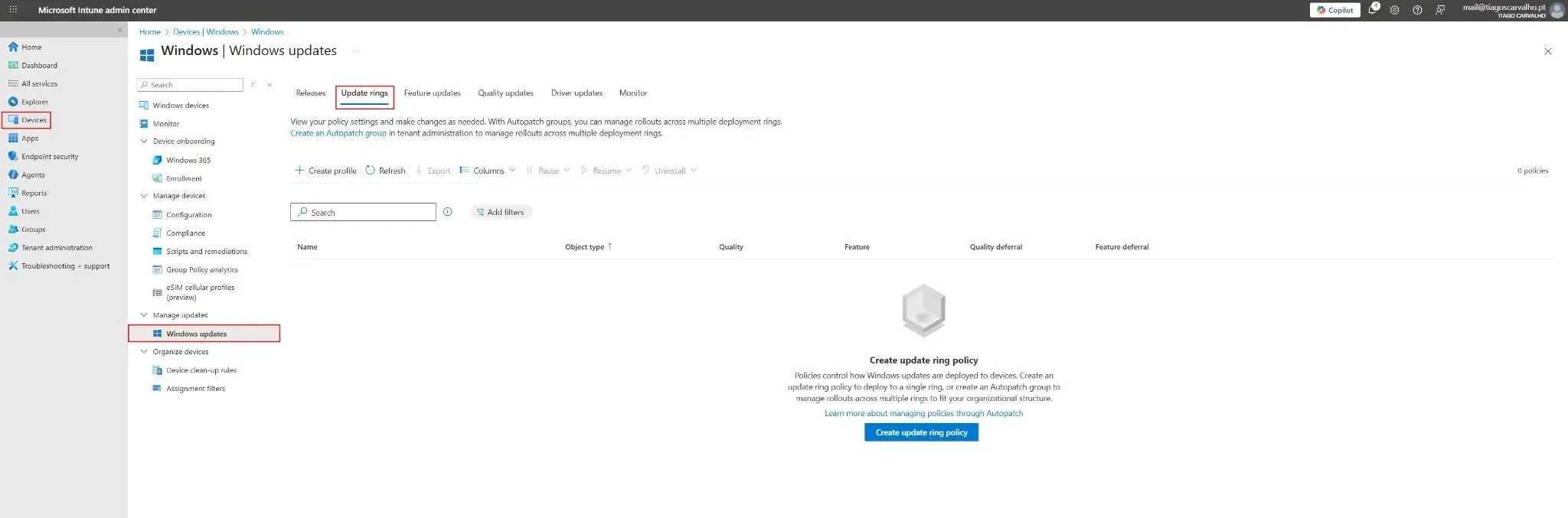Refresh the update rings list
The image size is (1568, 518).
coord(385,171)
